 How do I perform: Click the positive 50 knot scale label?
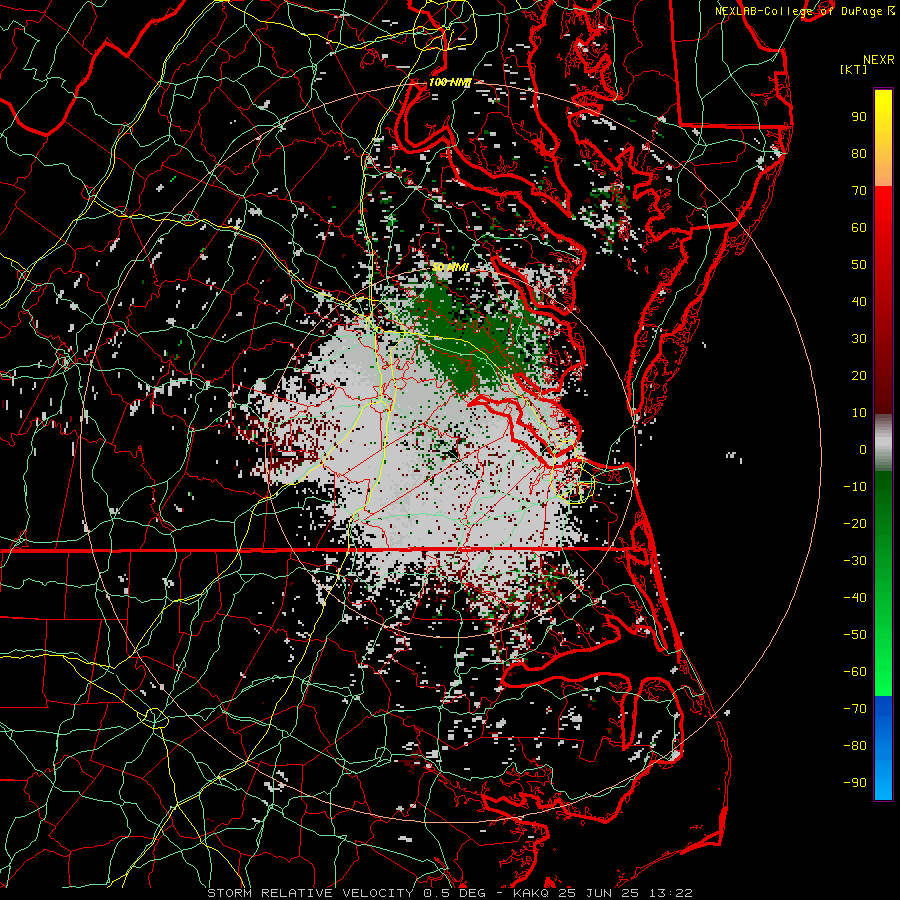tap(859, 265)
